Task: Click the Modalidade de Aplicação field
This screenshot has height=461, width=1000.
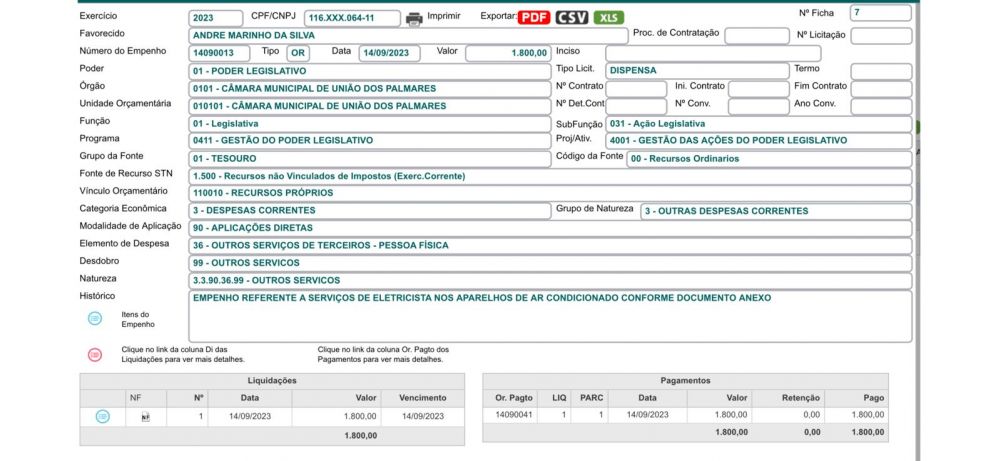Action: coord(550,228)
